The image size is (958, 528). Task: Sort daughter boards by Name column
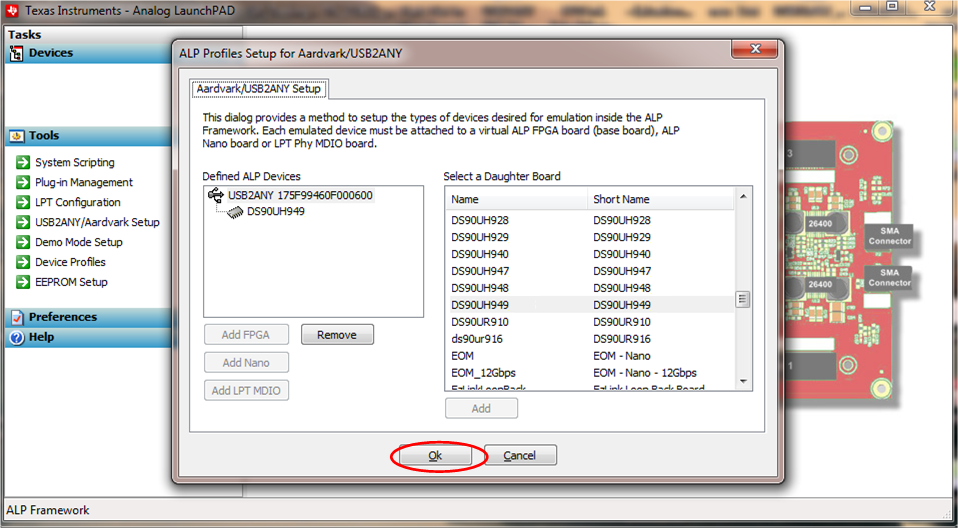tap(517, 199)
